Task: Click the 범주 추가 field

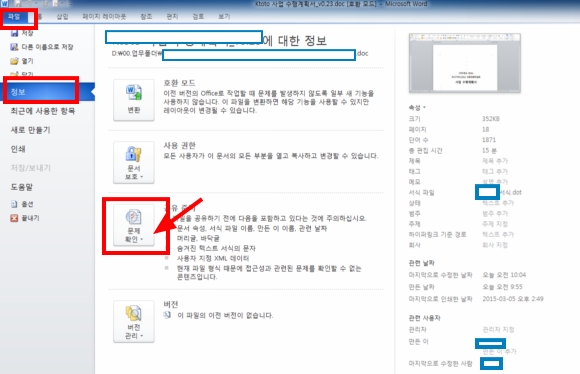Action: (495, 213)
